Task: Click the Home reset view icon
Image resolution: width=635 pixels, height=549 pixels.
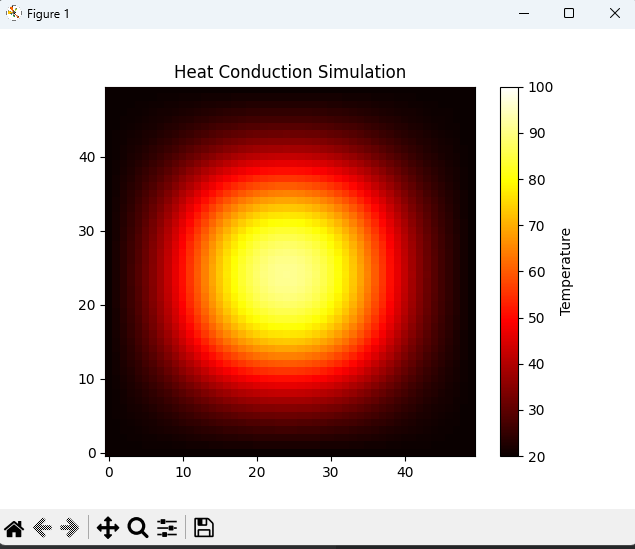Action: click(x=14, y=528)
